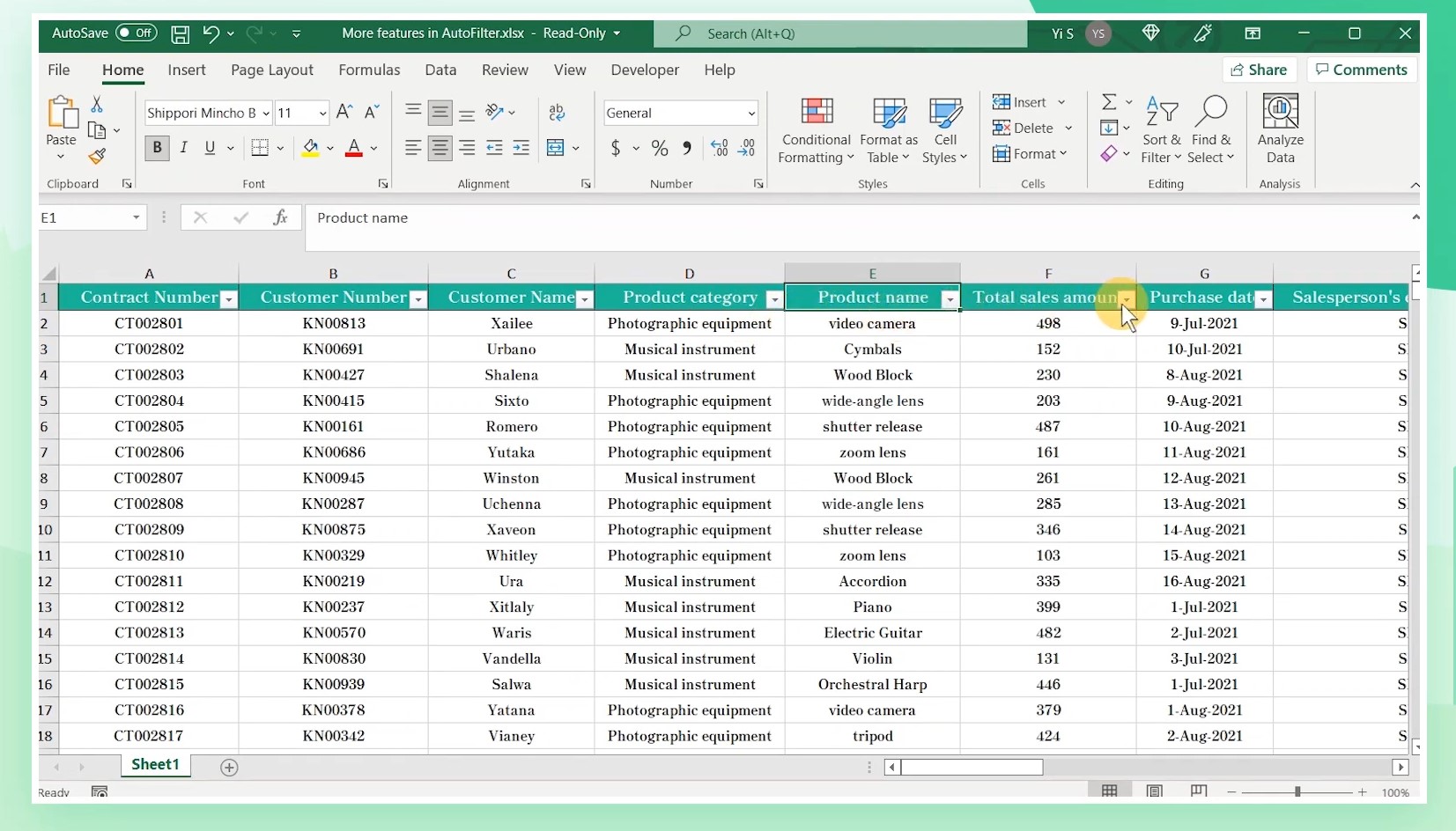Open the Comments pane button
This screenshot has width=1456, height=831.
(1362, 70)
